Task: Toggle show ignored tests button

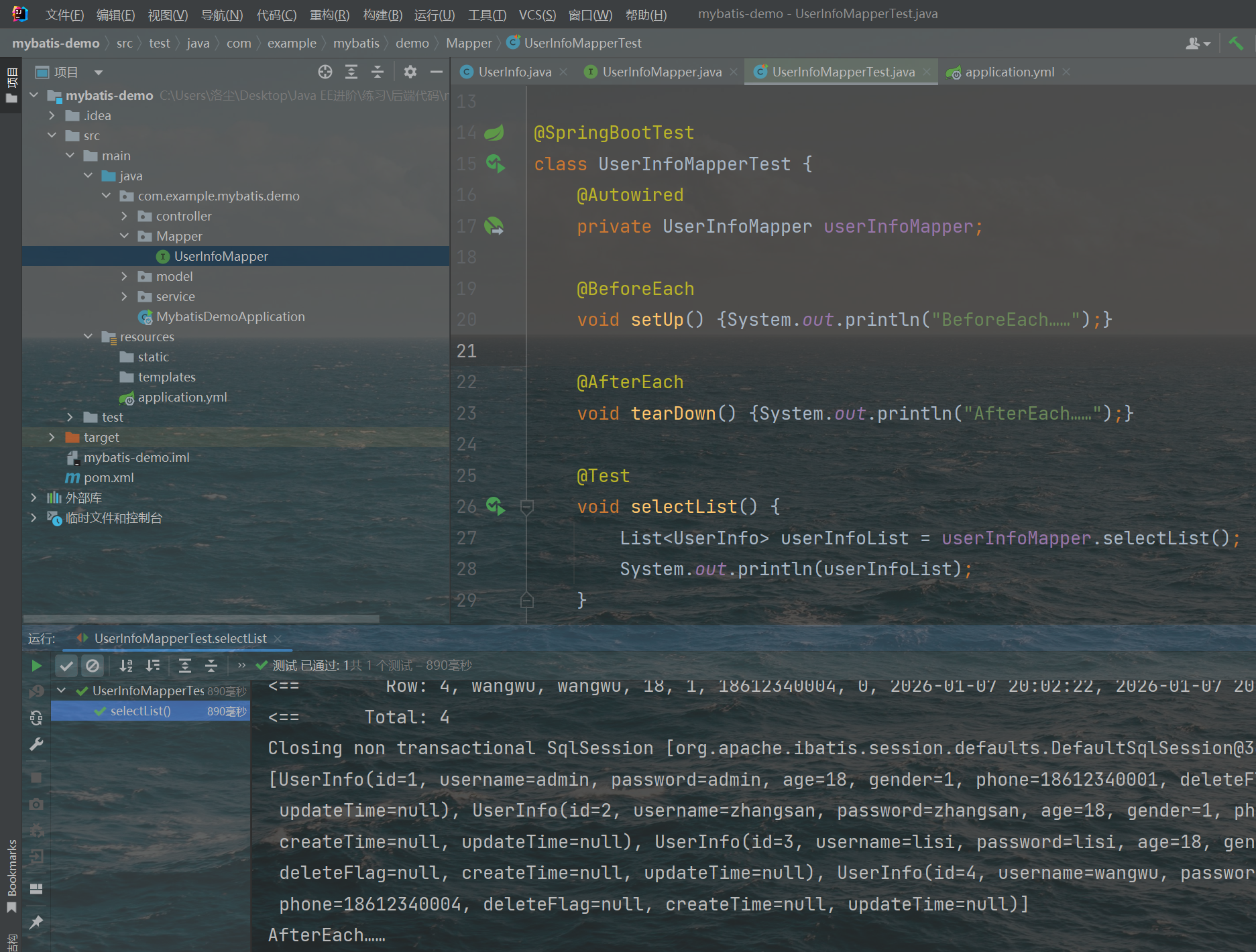Action: (93, 666)
